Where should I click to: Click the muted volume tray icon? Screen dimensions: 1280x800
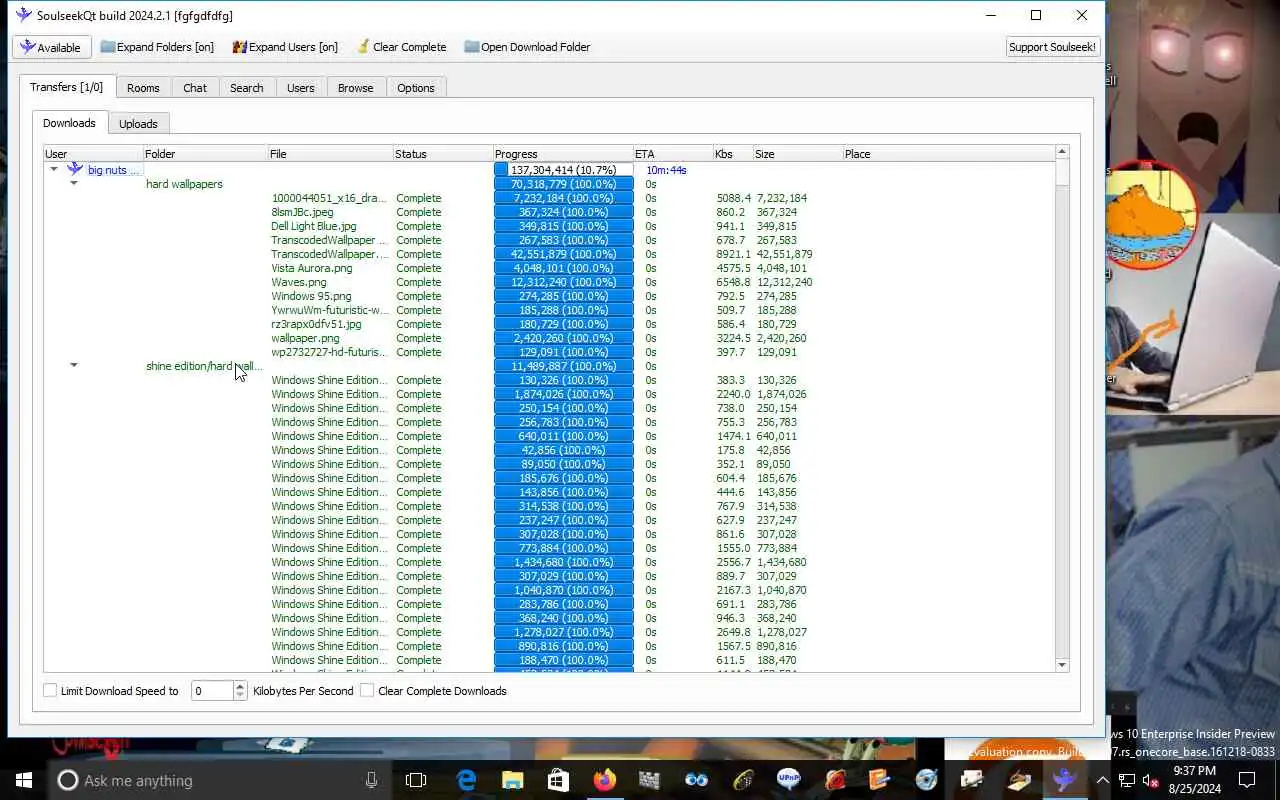pos(1151,780)
